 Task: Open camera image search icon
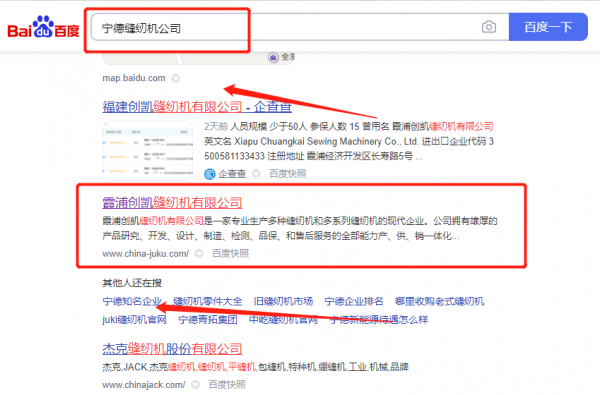(x=489, y=27)
